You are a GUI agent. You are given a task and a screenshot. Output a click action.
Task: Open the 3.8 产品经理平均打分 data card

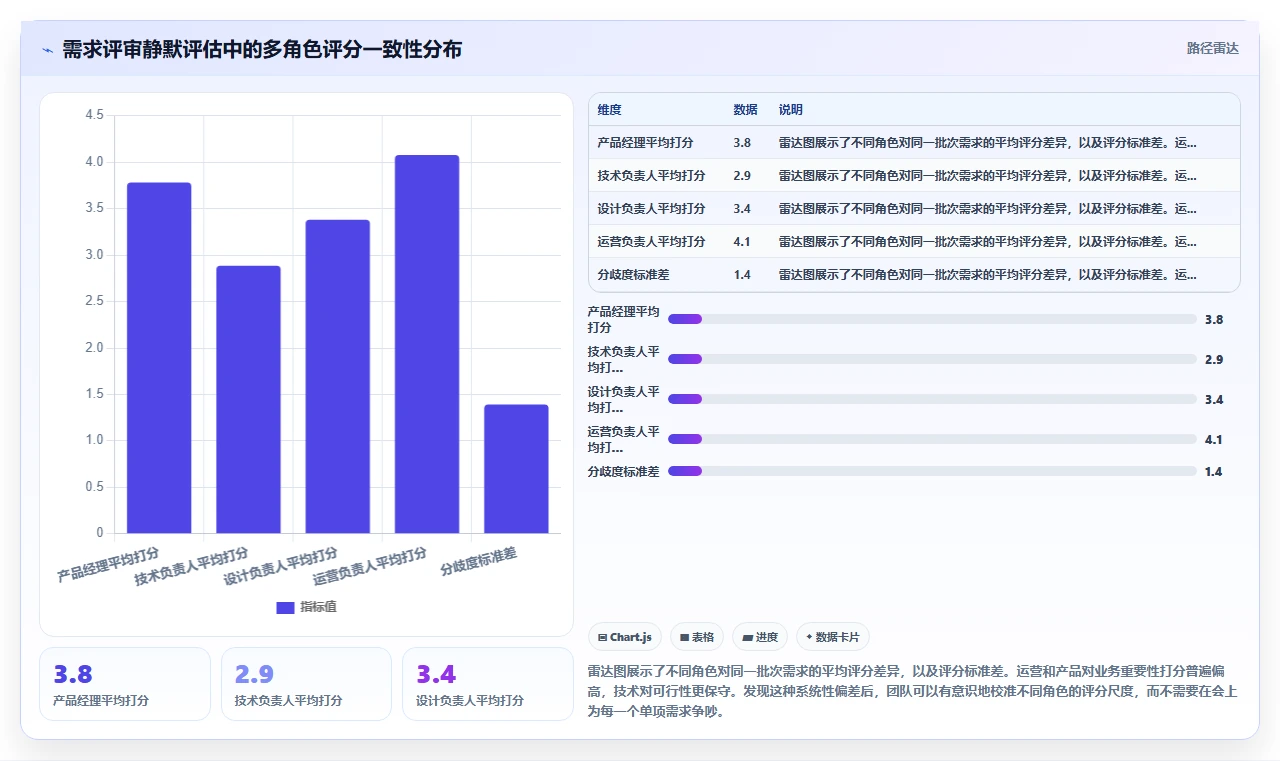(125, 684)
